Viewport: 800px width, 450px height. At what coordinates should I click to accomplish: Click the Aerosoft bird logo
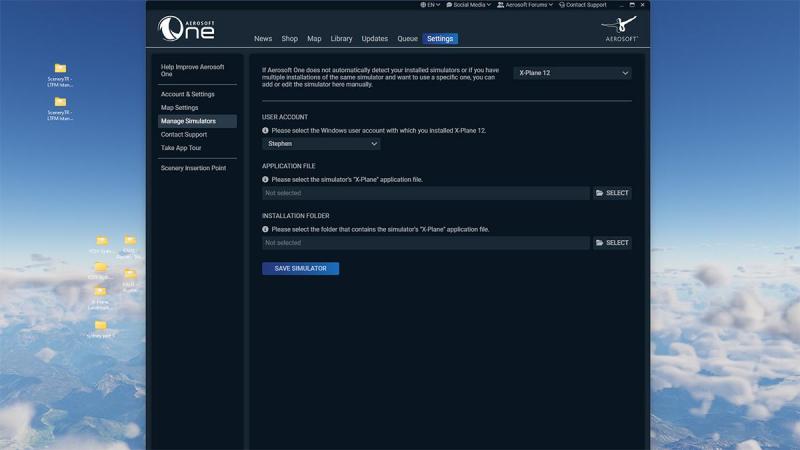point(620,29)
